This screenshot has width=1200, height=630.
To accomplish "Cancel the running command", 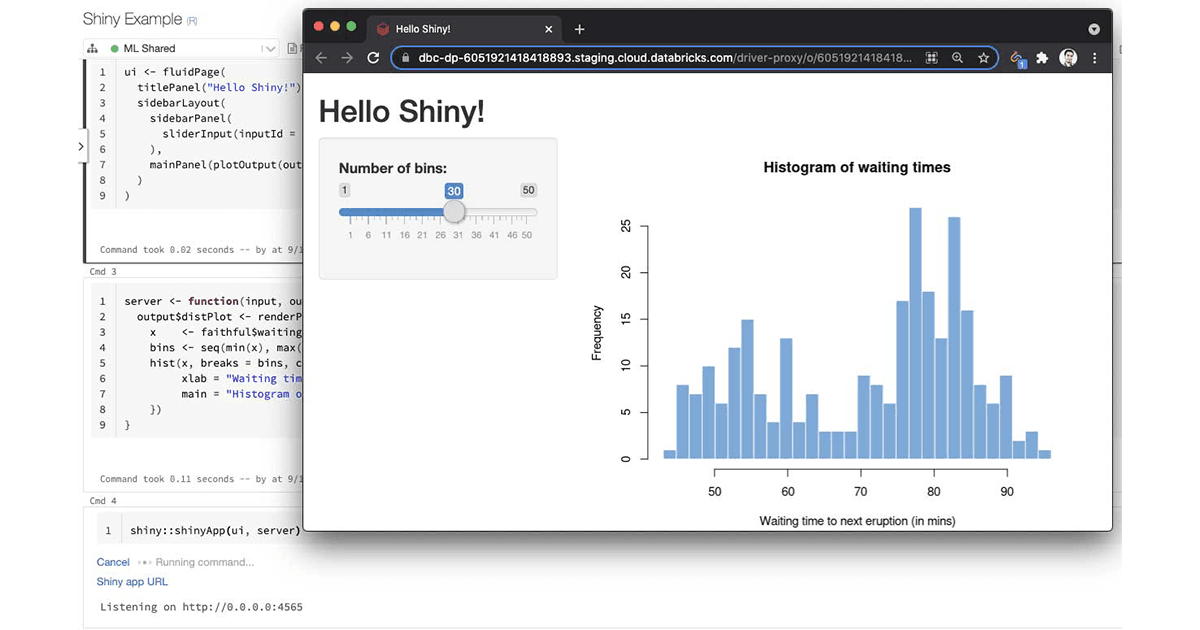I will (113, 562).
